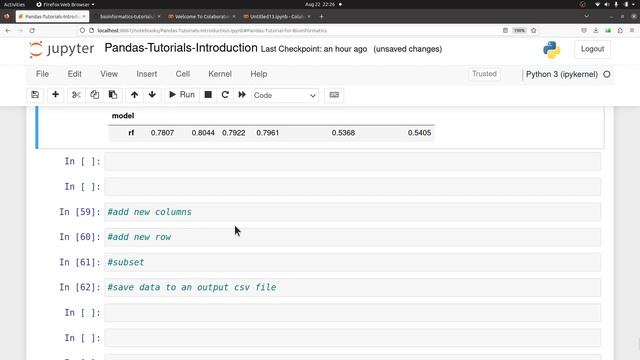
Task: Click kernel idle indicator circle
Action: point(607,74)
